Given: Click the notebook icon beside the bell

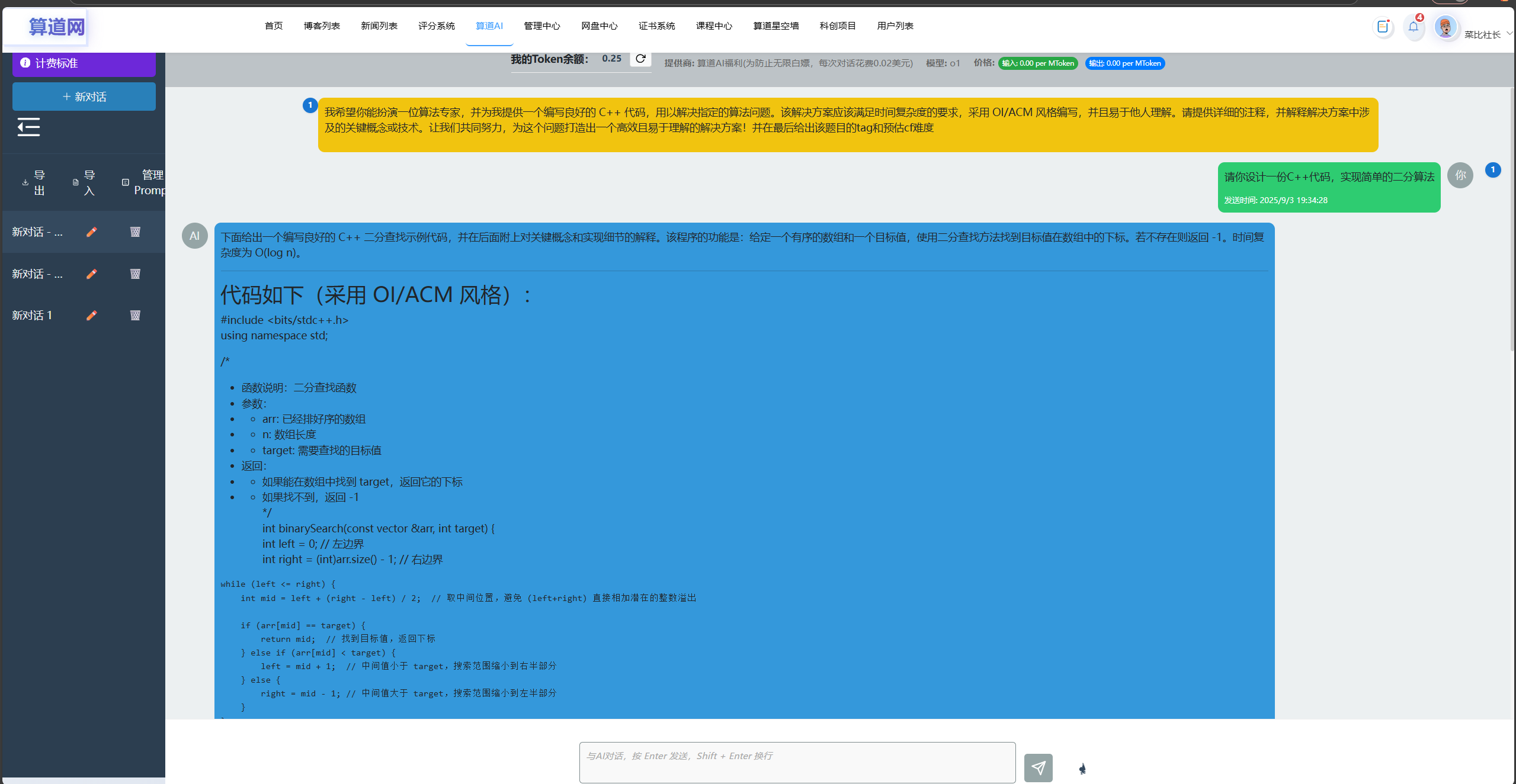Looking at the screenshot, I should point(1383,27).
